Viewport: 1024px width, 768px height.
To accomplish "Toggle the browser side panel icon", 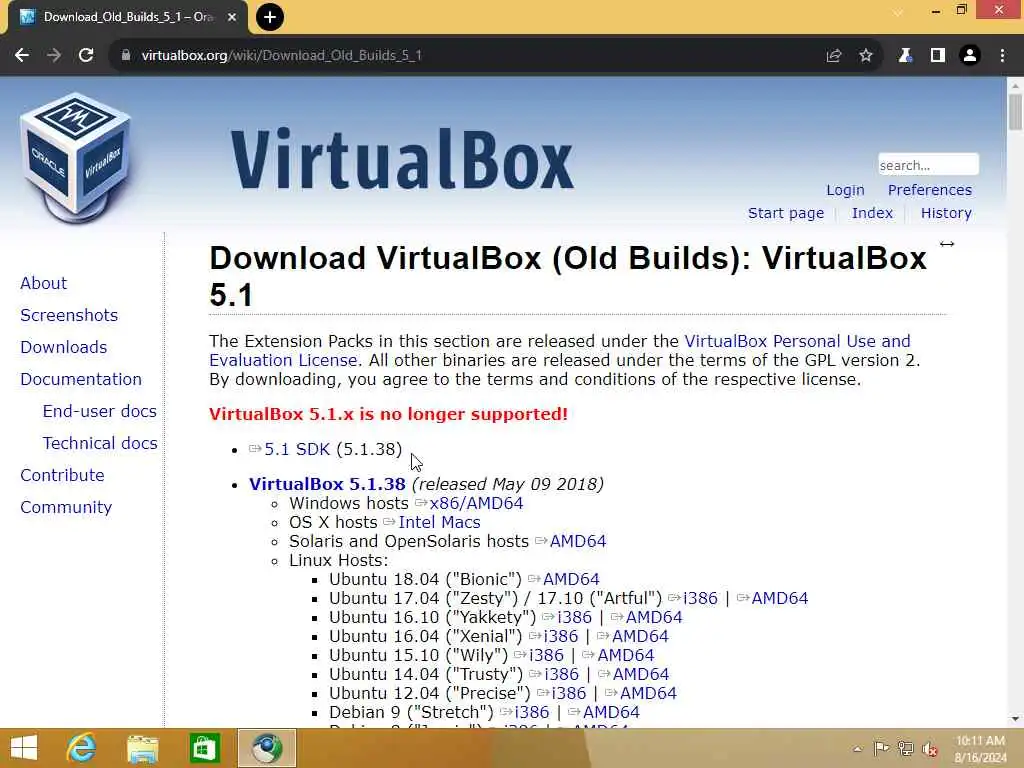I will click(x=938, y=56).
